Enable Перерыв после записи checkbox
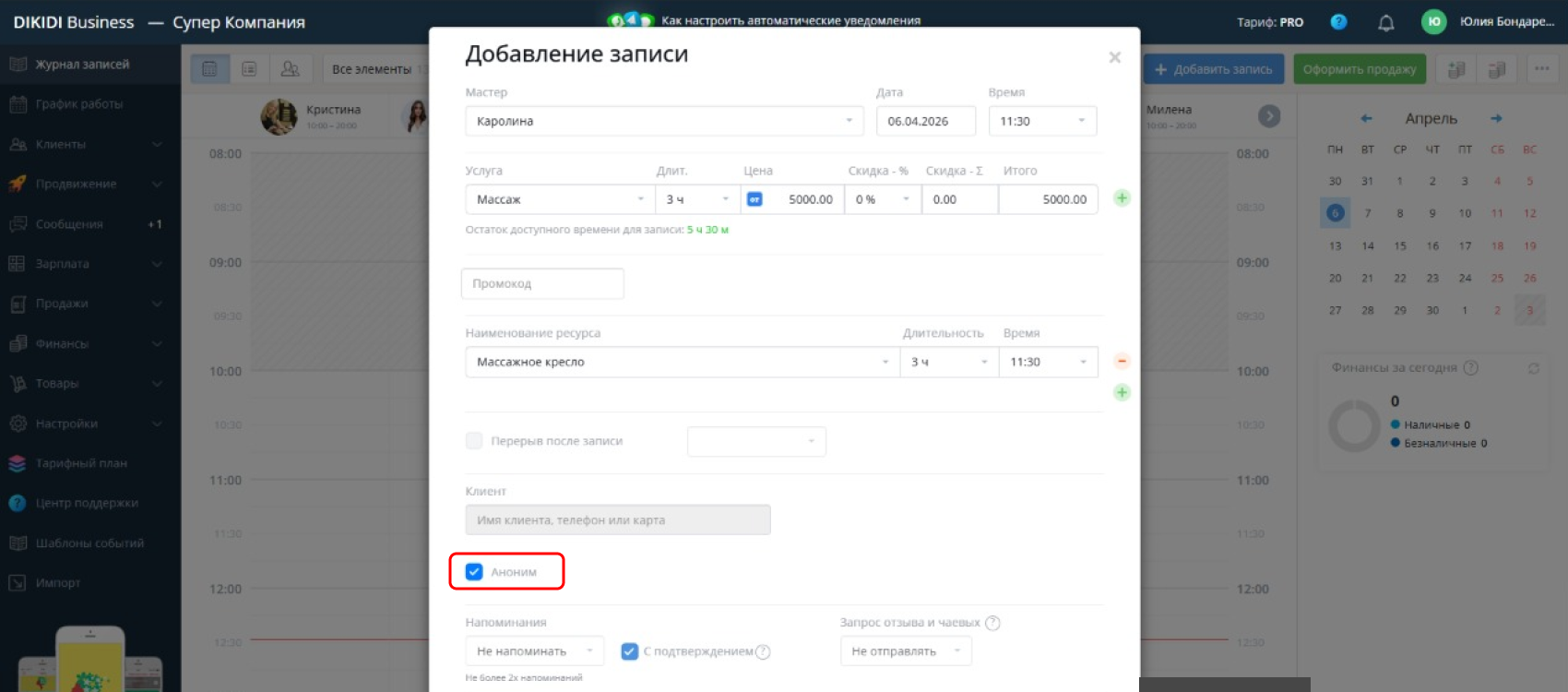1568x692 pixels. pyautogui.click(x=474, y=441)
